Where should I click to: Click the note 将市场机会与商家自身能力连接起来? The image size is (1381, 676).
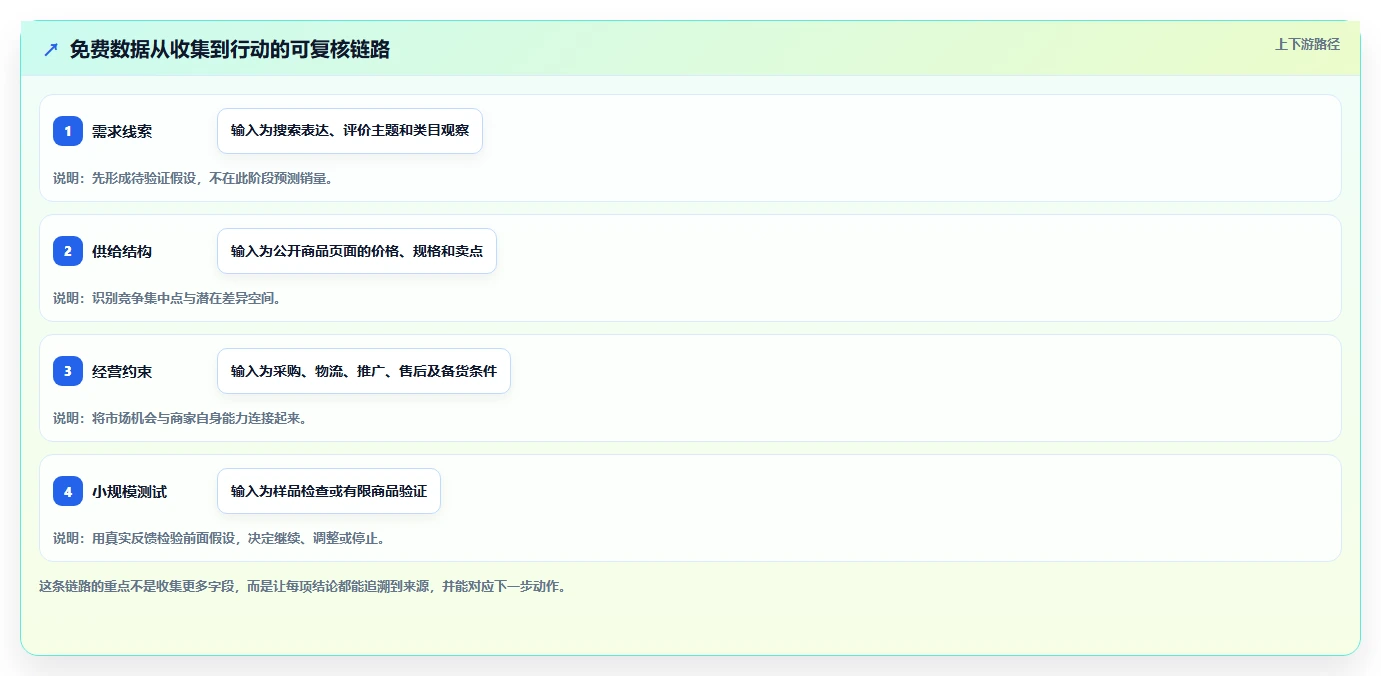(180, 418)
